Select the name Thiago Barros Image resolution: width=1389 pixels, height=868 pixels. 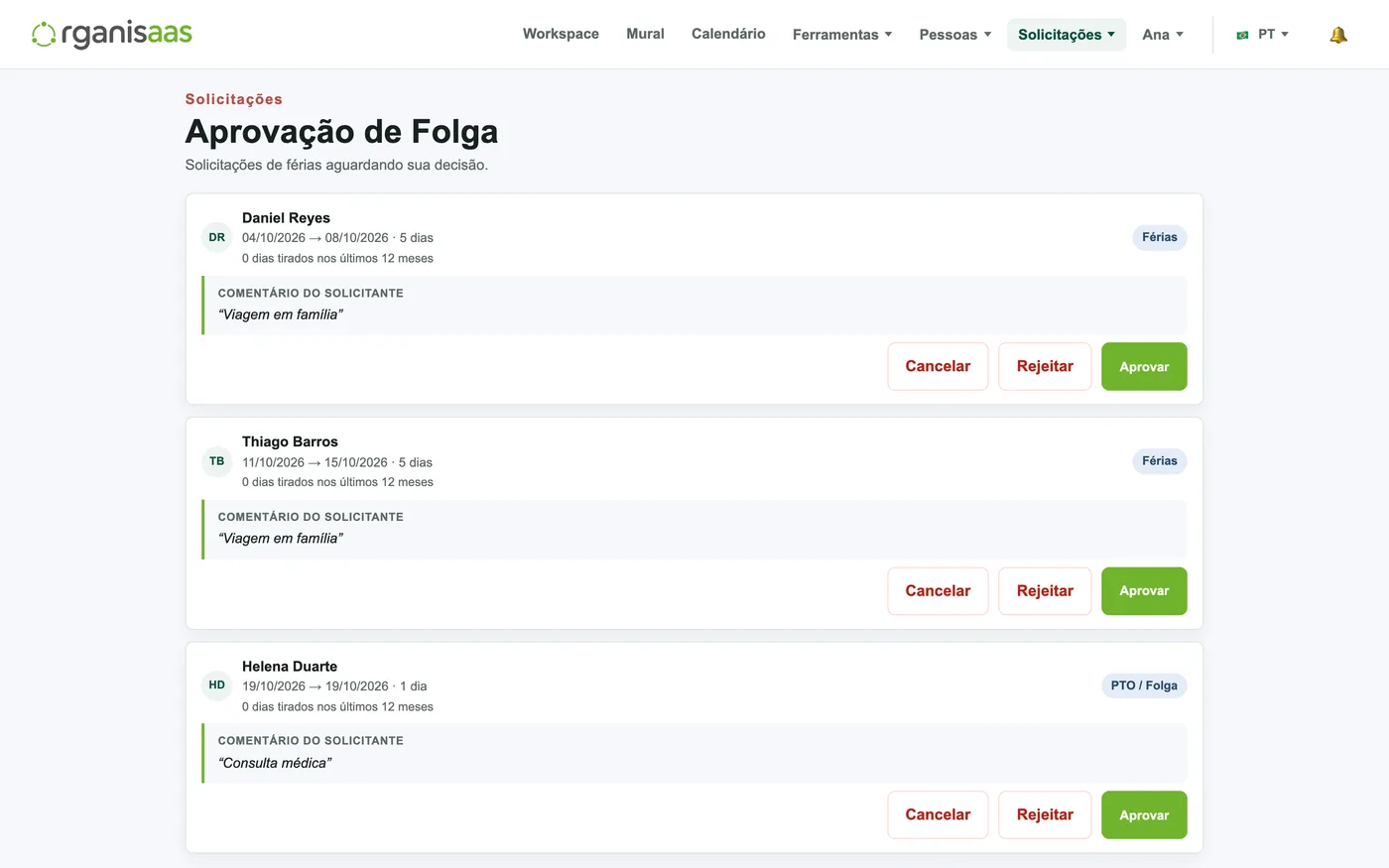pos(290,442)
